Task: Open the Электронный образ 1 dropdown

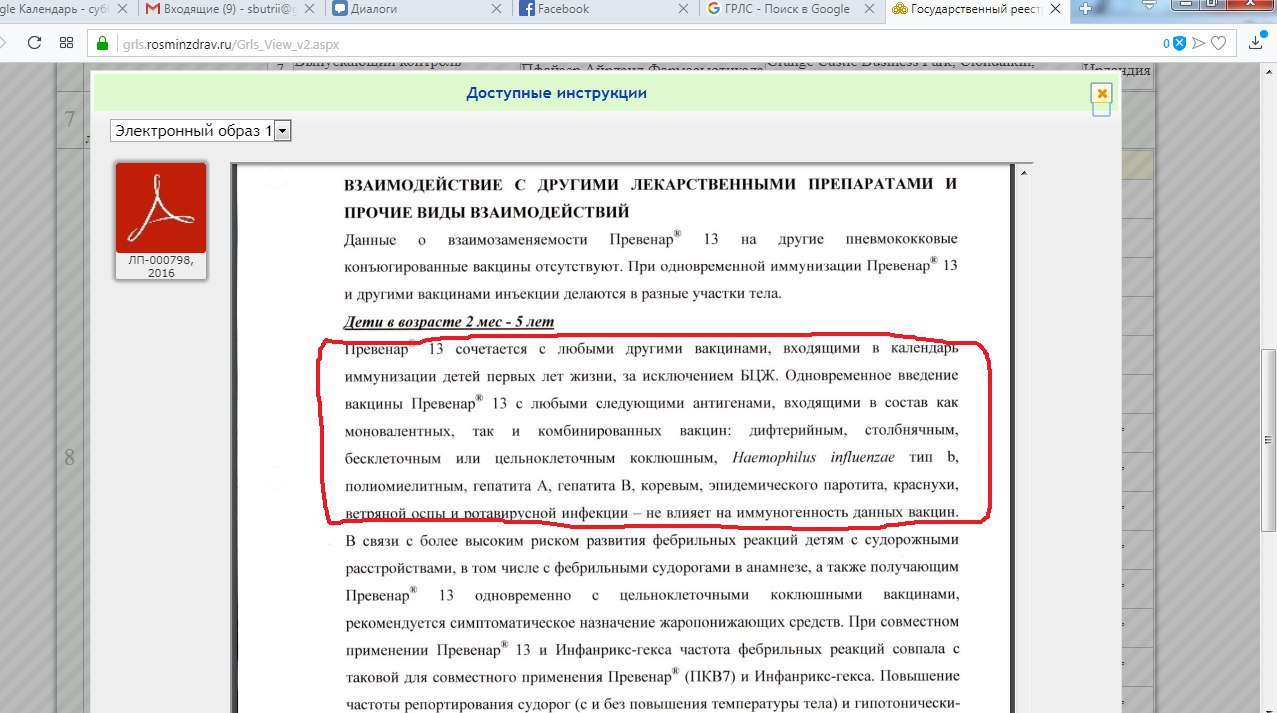Action: [201, 131]
